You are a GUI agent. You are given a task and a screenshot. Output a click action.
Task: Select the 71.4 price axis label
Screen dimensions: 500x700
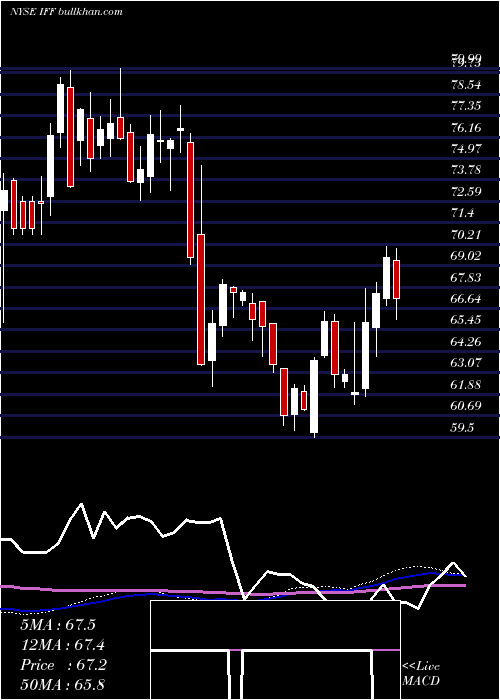coord(462,213)
